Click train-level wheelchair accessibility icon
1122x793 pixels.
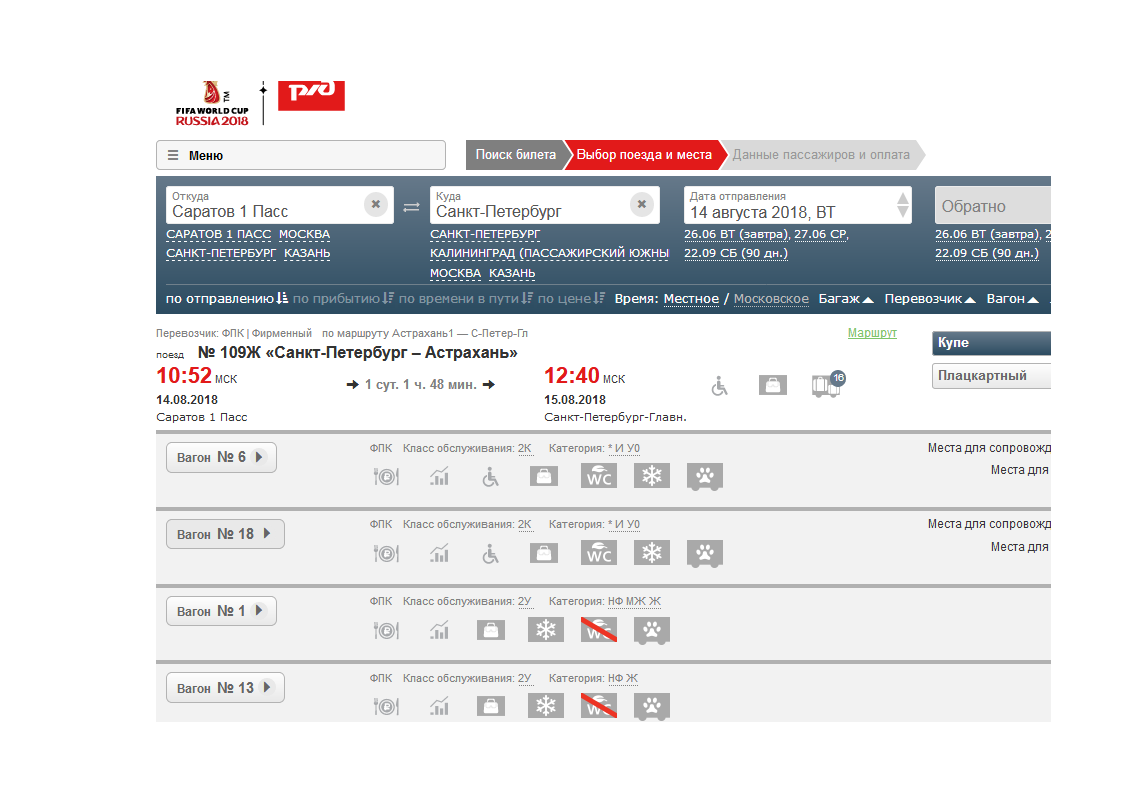point(719,386)
